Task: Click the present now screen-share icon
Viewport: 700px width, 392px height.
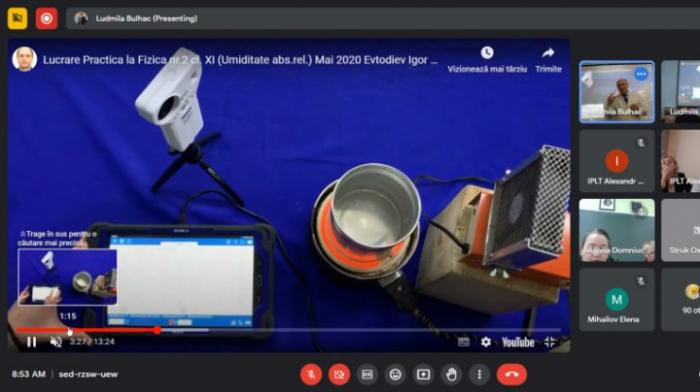Action: [x=423, y=374]
